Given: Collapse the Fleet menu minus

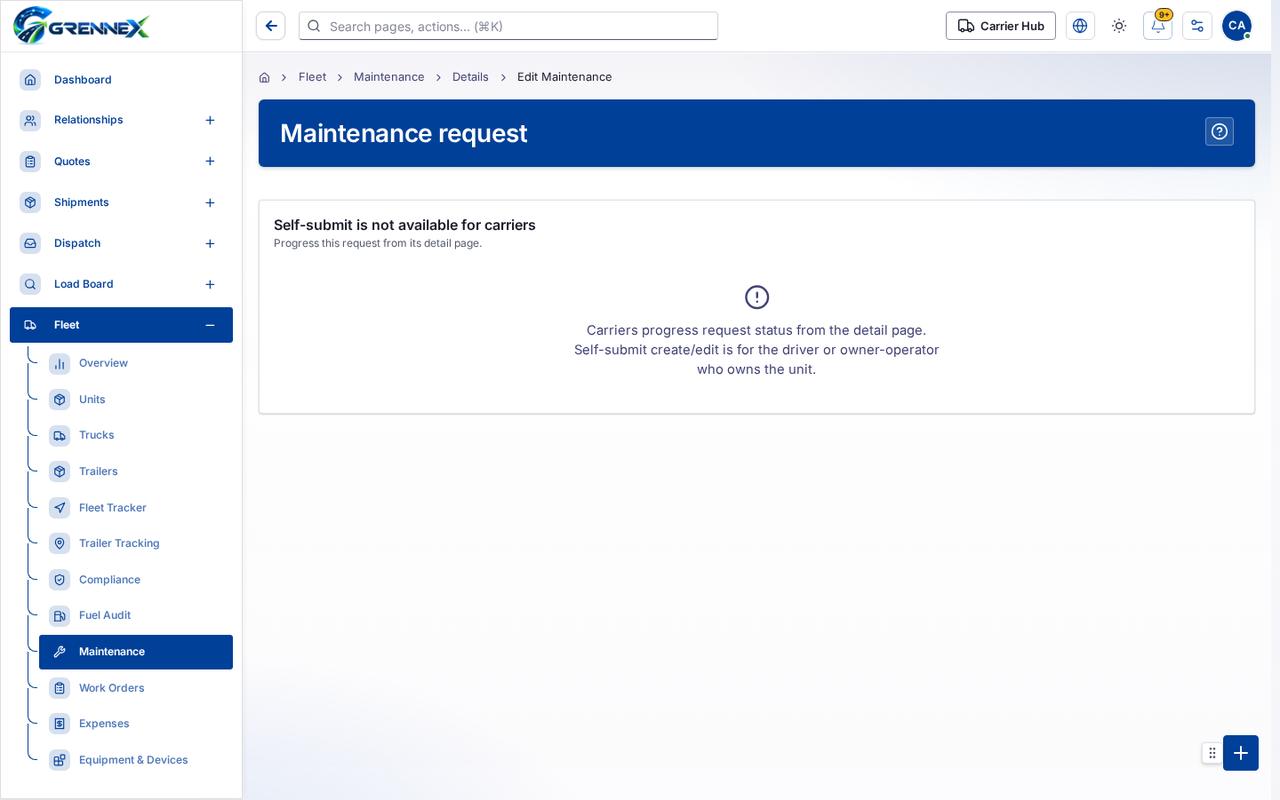Looking at the screenshot, I should pos(210,325).
